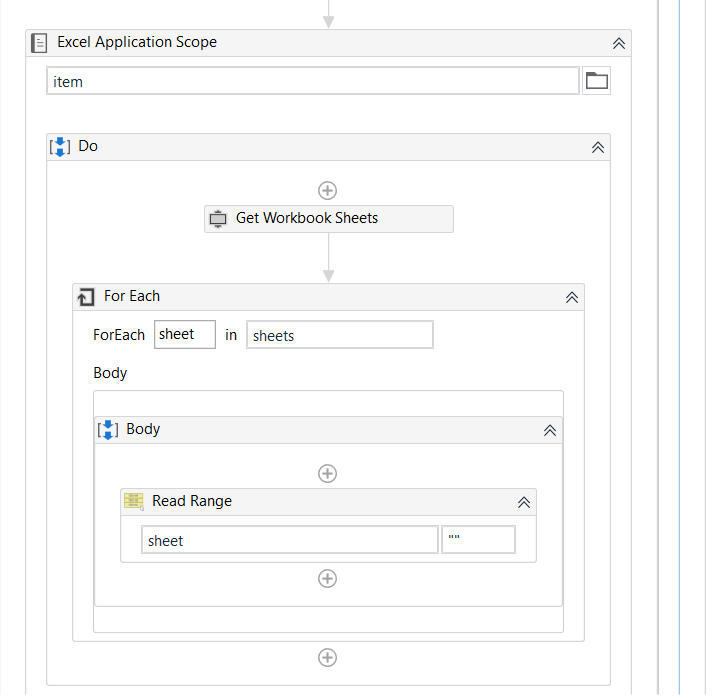Collapse the Body sequence
728x699 pixels.
click(x=549, y=430)
